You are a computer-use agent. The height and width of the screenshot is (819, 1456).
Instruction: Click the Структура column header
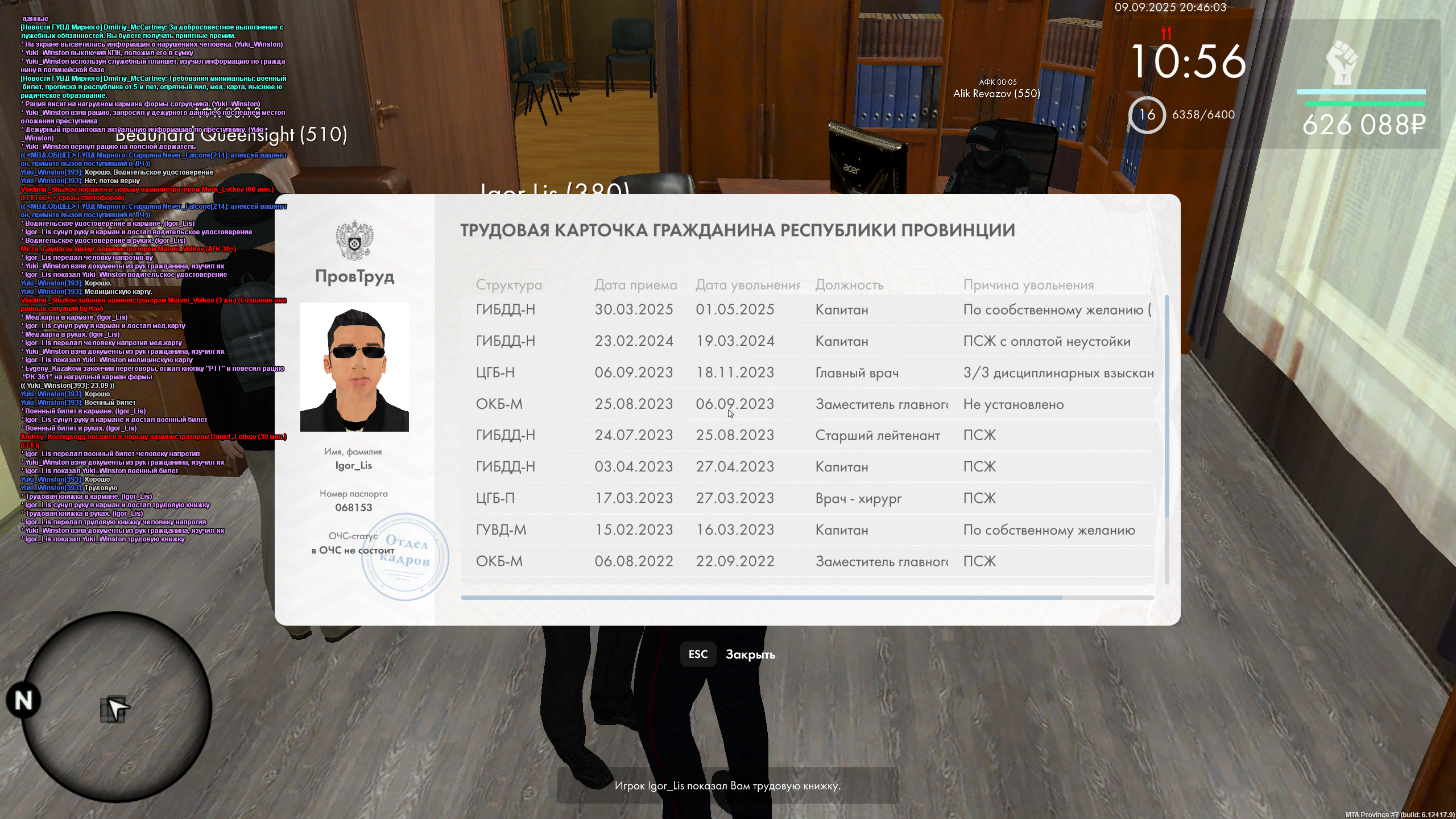508,285
